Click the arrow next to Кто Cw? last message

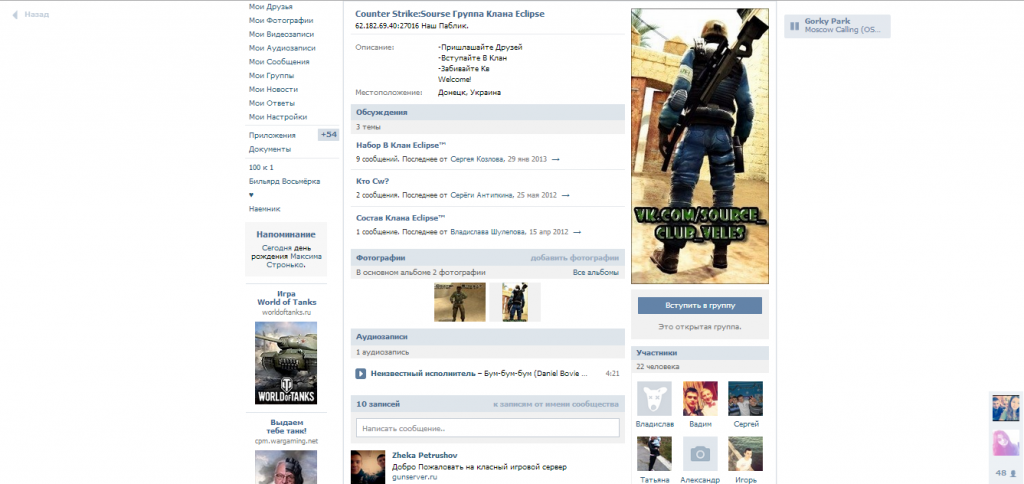click(x=565, y=195)
